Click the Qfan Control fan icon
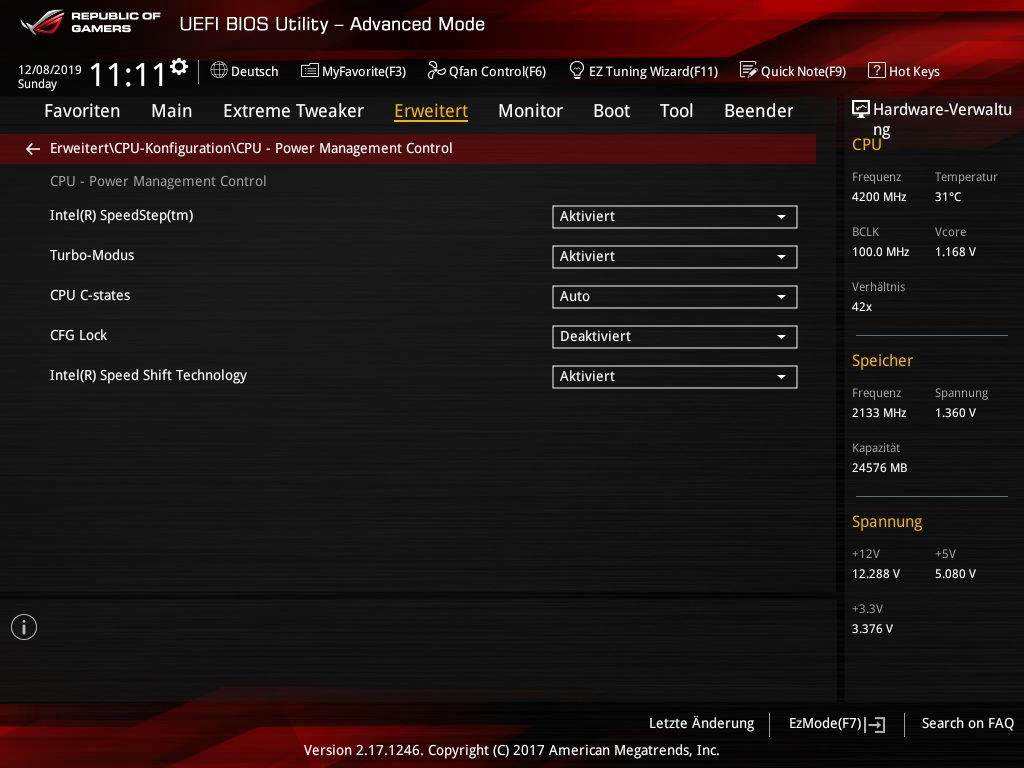1024x768 pixels. click(436, 70)
